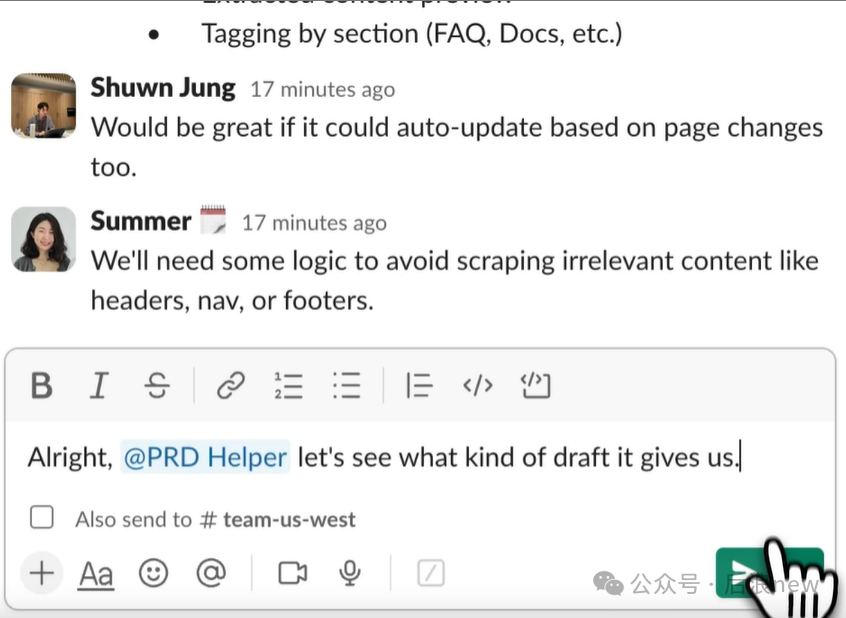
Task: Apply blockquote formatting
Action: coord(419,386)
